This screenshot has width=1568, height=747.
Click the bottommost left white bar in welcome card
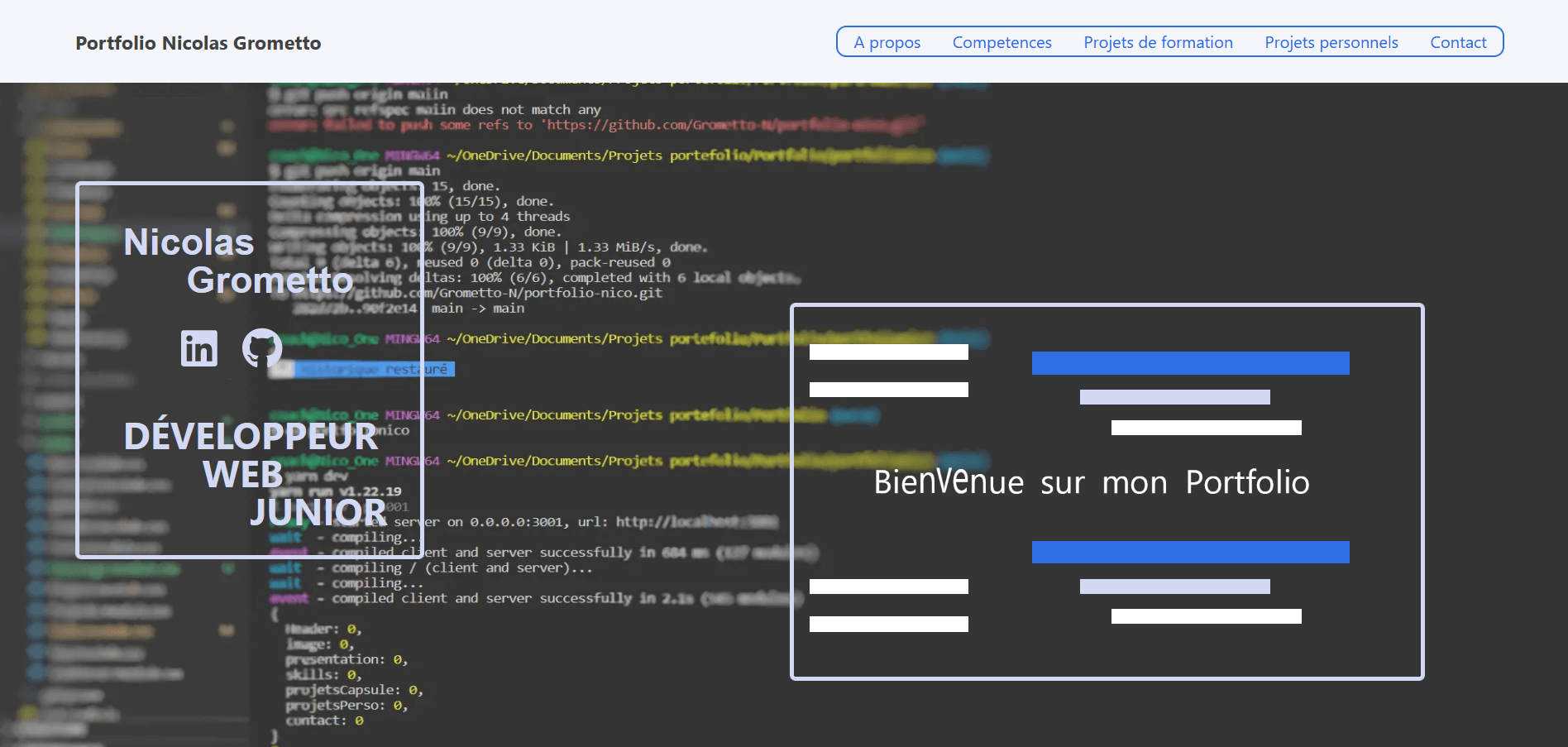(x=888, y=625)
